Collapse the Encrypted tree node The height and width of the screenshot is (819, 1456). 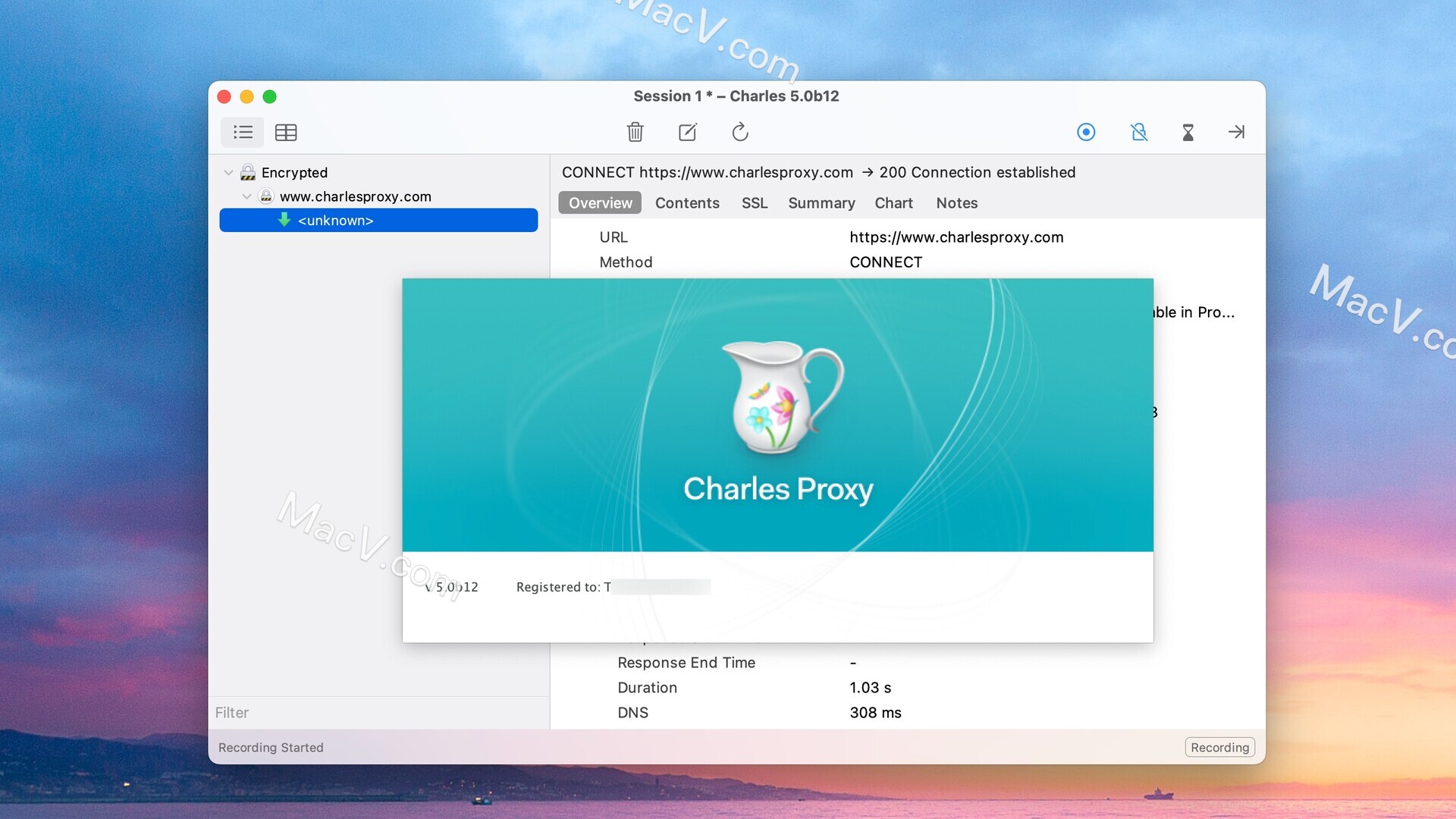[x=227, y=172]
